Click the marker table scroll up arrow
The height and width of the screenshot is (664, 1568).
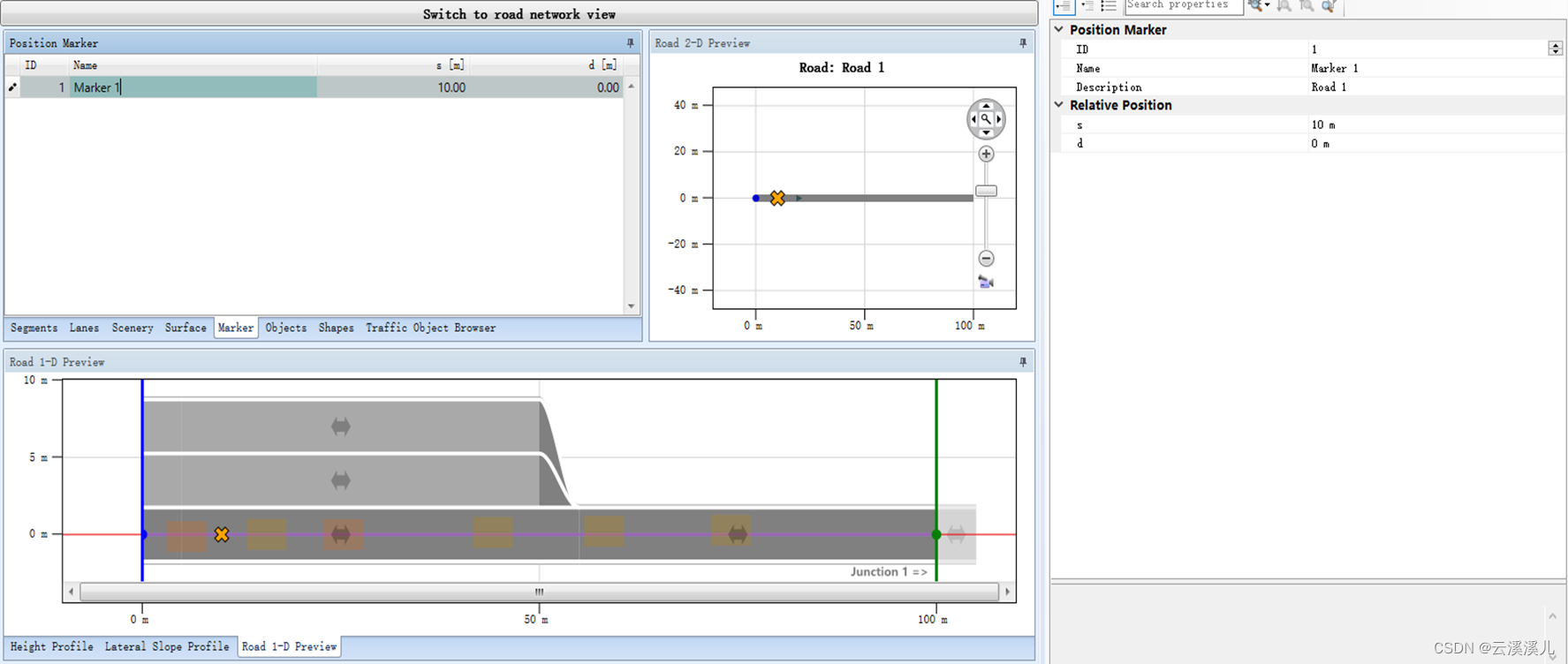tap(631, 86)
